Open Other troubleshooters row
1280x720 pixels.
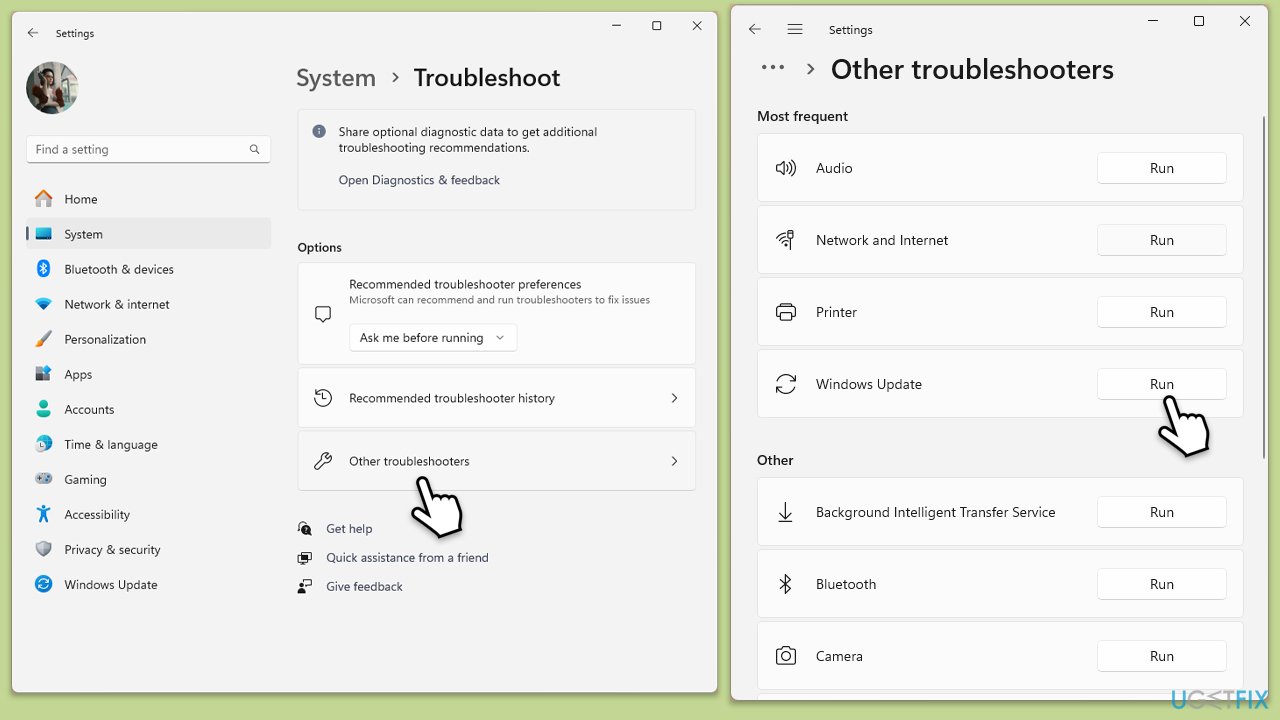tap(496, 461)
